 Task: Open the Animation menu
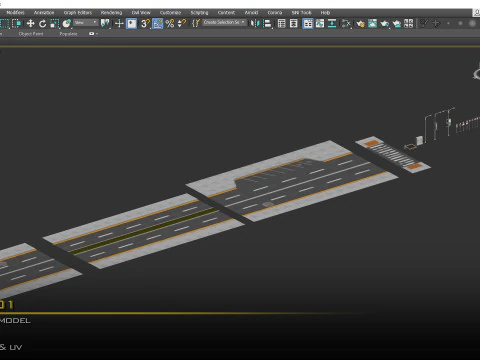click(44, 13)
